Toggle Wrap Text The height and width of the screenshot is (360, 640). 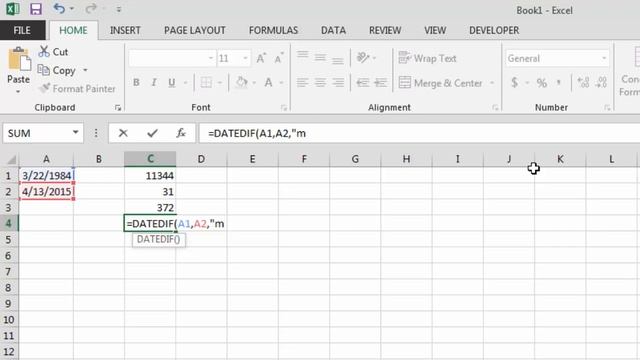coord(427,58)
